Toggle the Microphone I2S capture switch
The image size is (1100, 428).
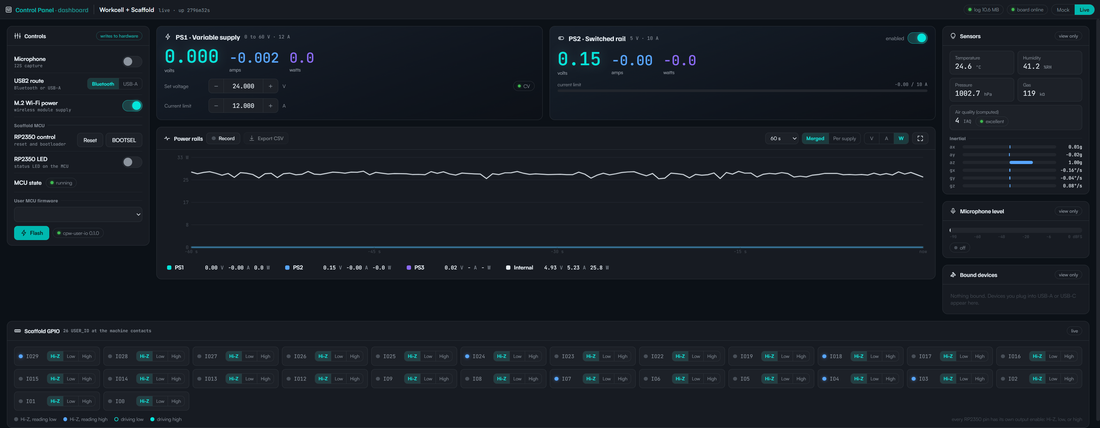pos(132,62)
